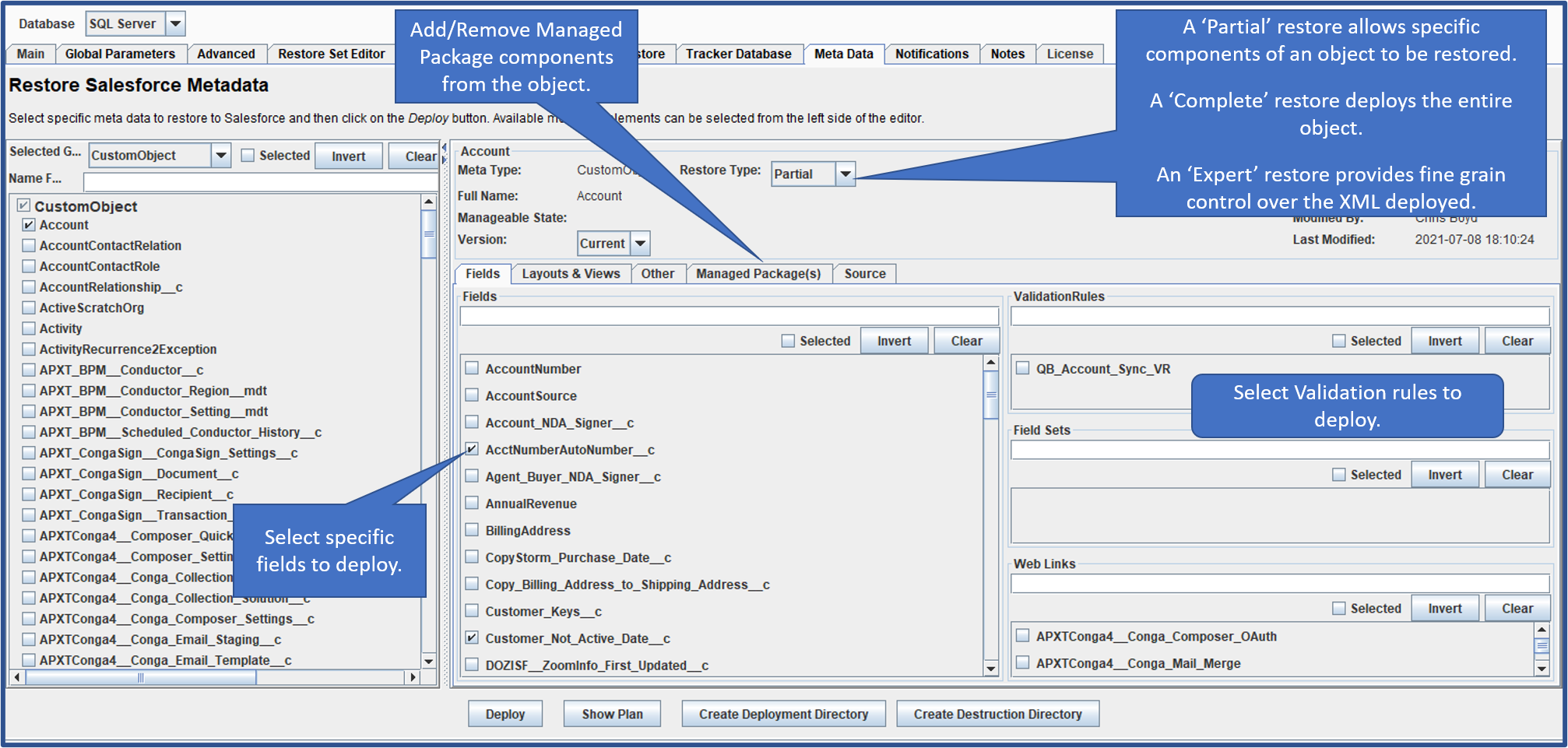Click Create Destruction Directory button
This screenshot has height=748, width=1568.
997,714
